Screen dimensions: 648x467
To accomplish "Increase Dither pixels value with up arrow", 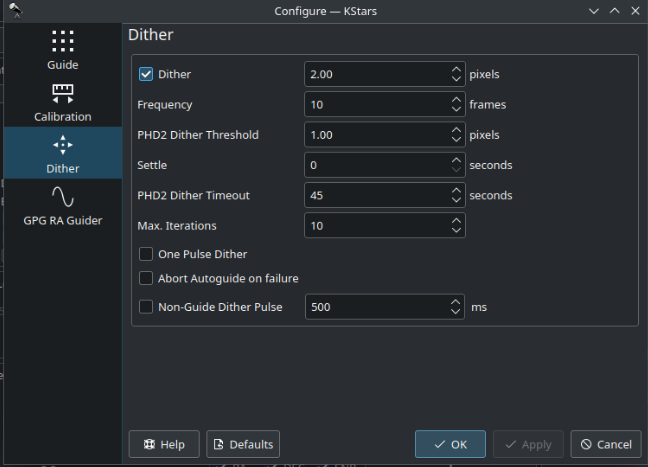I will [x=456, y=69].
